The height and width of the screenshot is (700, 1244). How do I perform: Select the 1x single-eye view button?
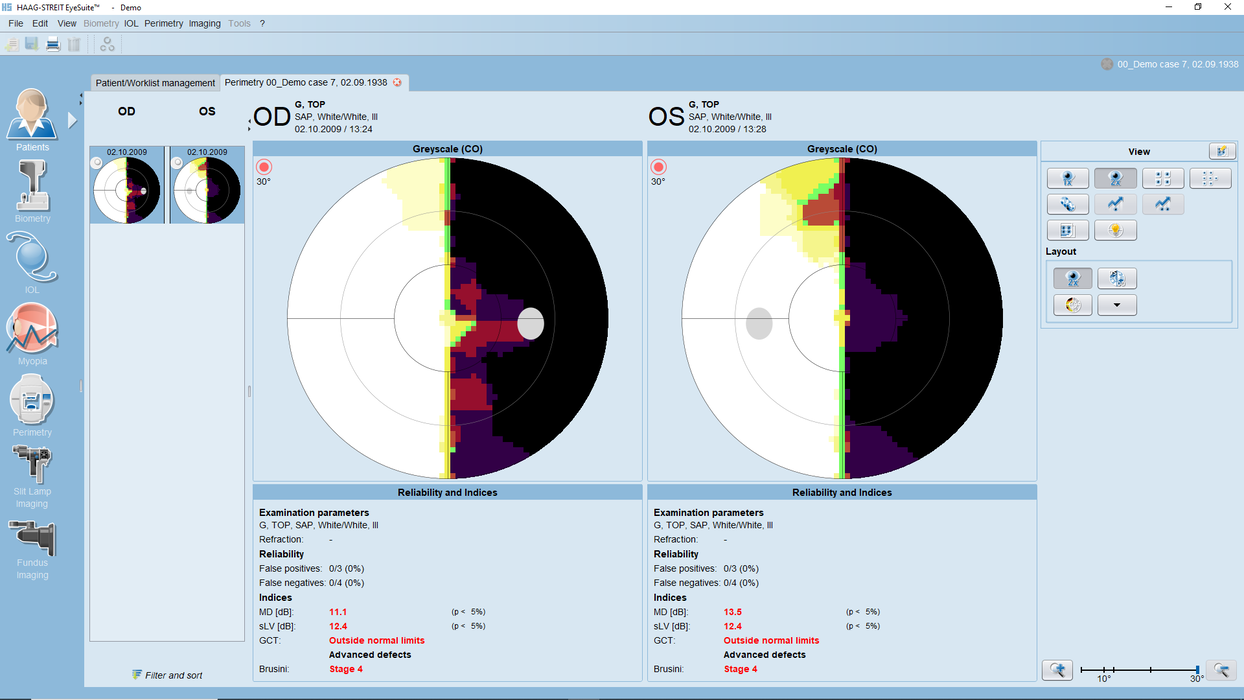pos(1068,179)
